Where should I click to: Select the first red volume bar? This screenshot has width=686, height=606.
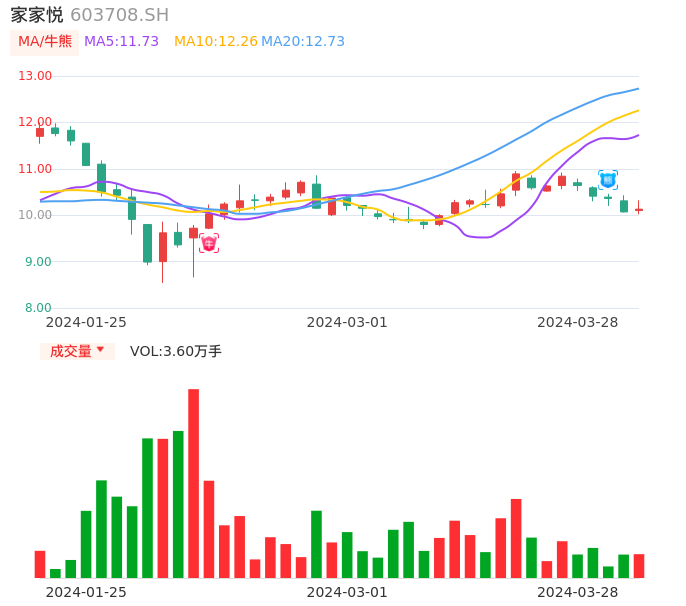click(40, 564)
